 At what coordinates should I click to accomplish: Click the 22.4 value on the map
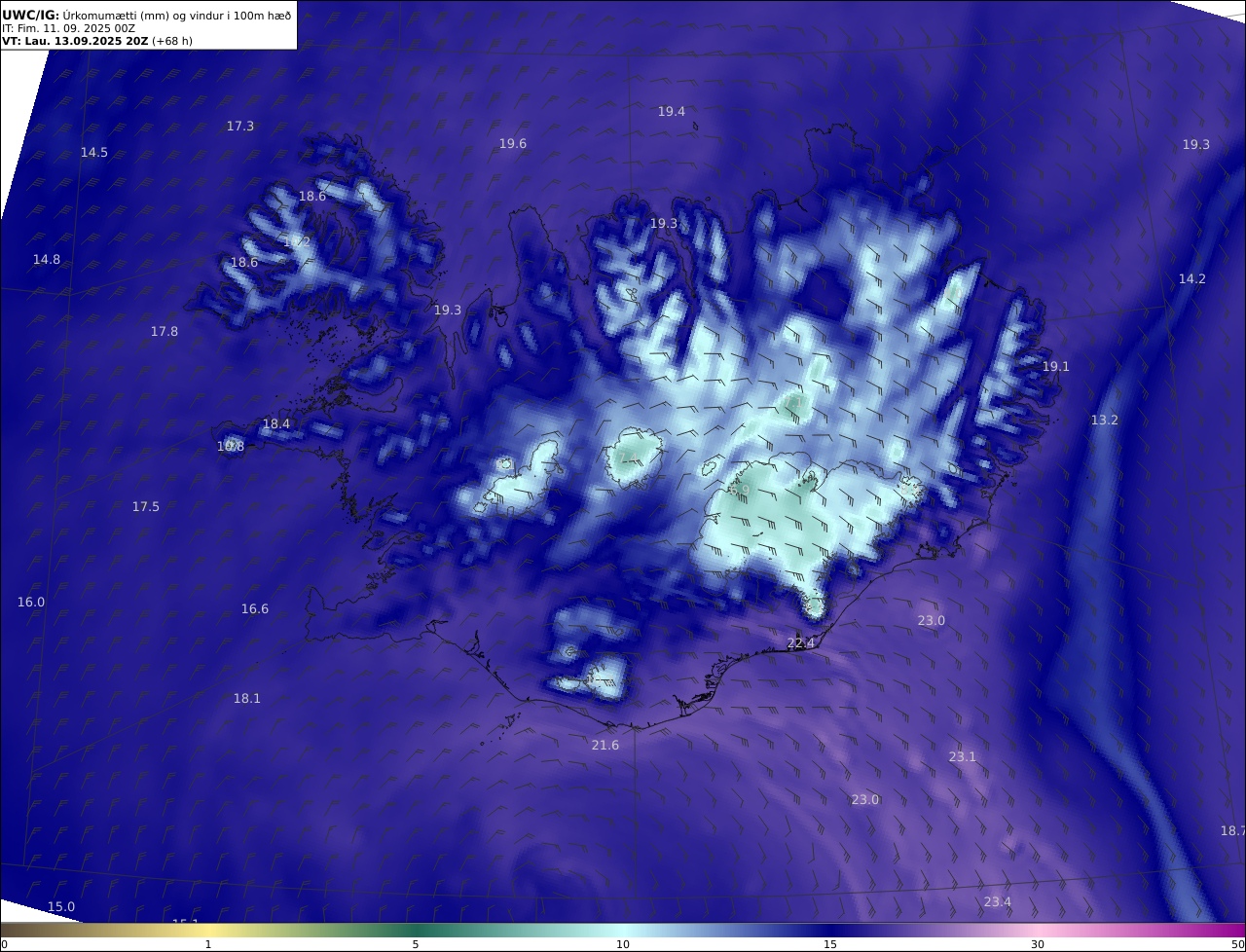coord(801,643)
